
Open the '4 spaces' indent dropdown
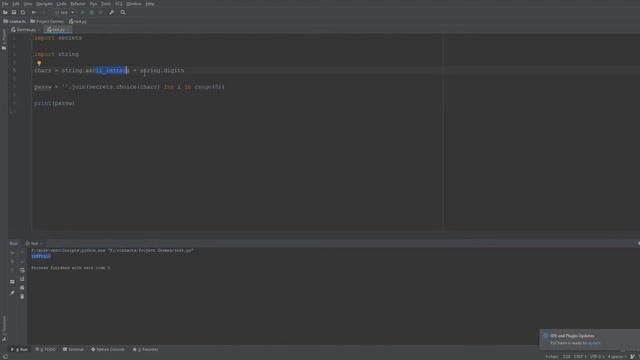pyautogui.click(x=617, y=357)
